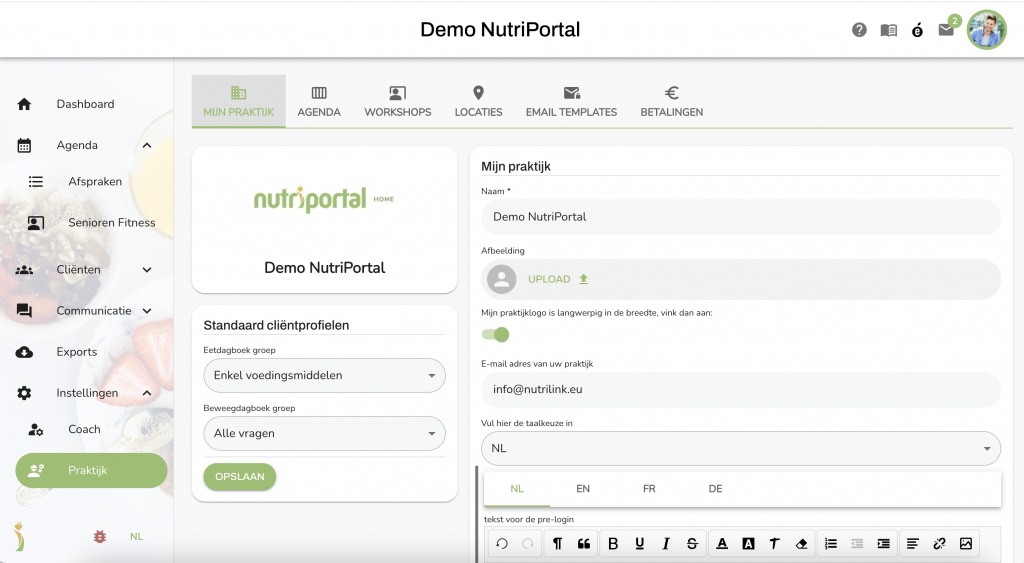Select Praktijk in the sidebar
Viewport: 1024px width, 563px height.
91,470
